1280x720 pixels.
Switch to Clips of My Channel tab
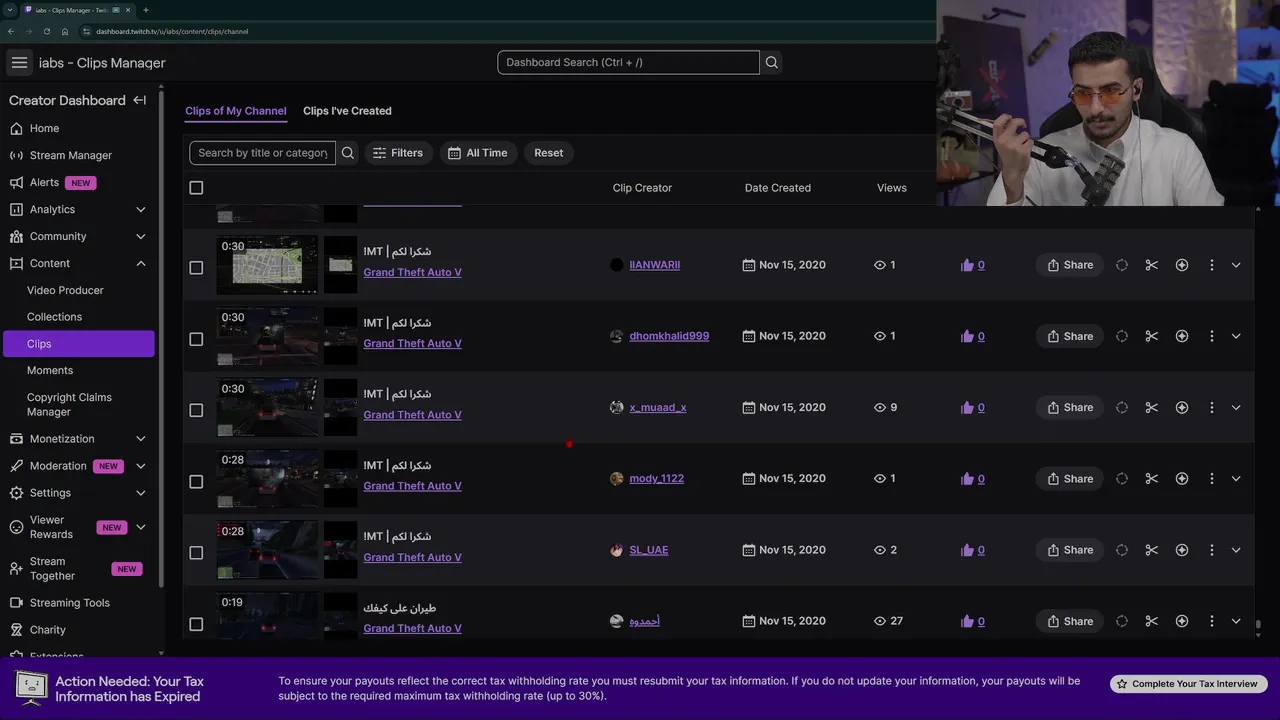point(236,111)
